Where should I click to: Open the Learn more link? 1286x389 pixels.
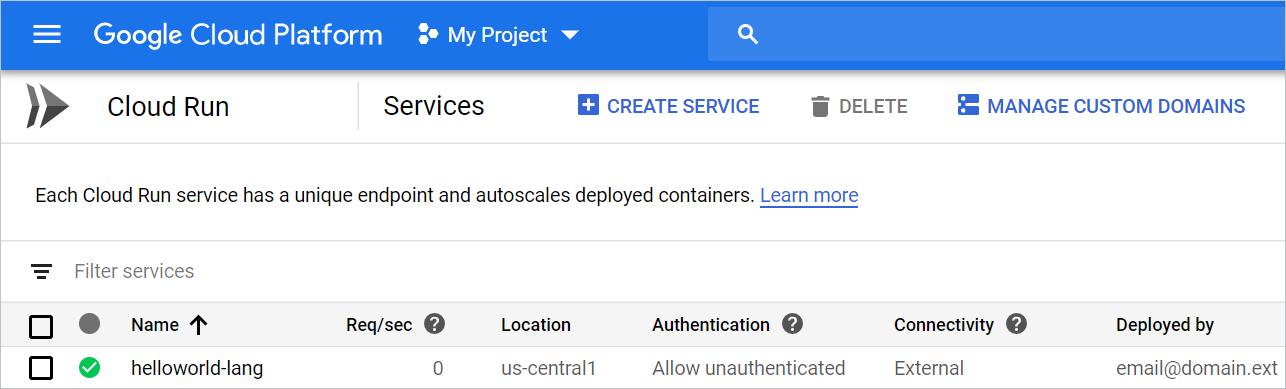[x=809, y=195]
